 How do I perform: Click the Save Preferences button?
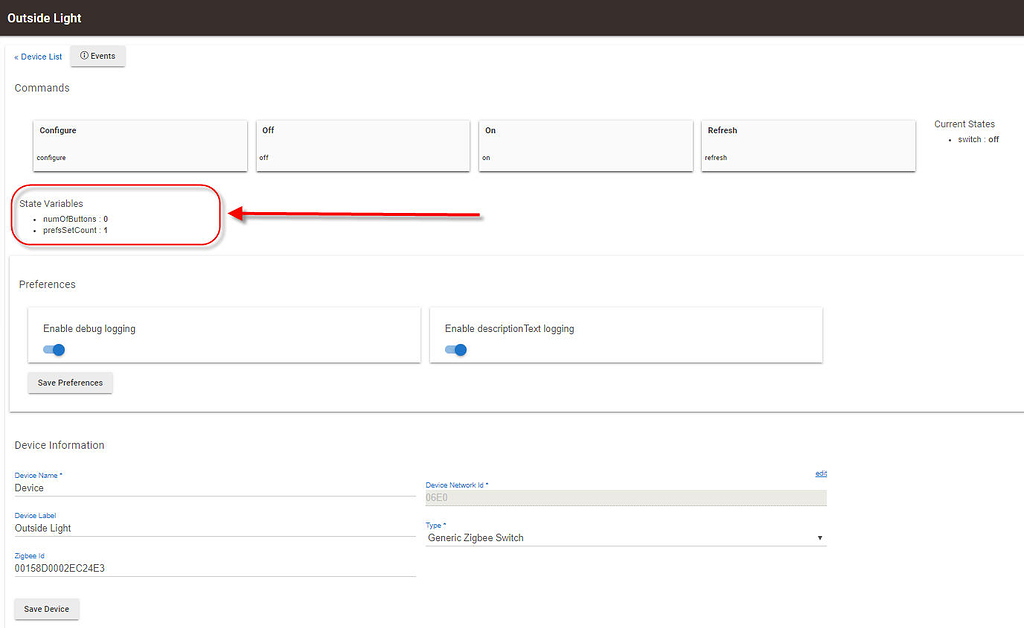pyautogui.click(x=70, y=383)
